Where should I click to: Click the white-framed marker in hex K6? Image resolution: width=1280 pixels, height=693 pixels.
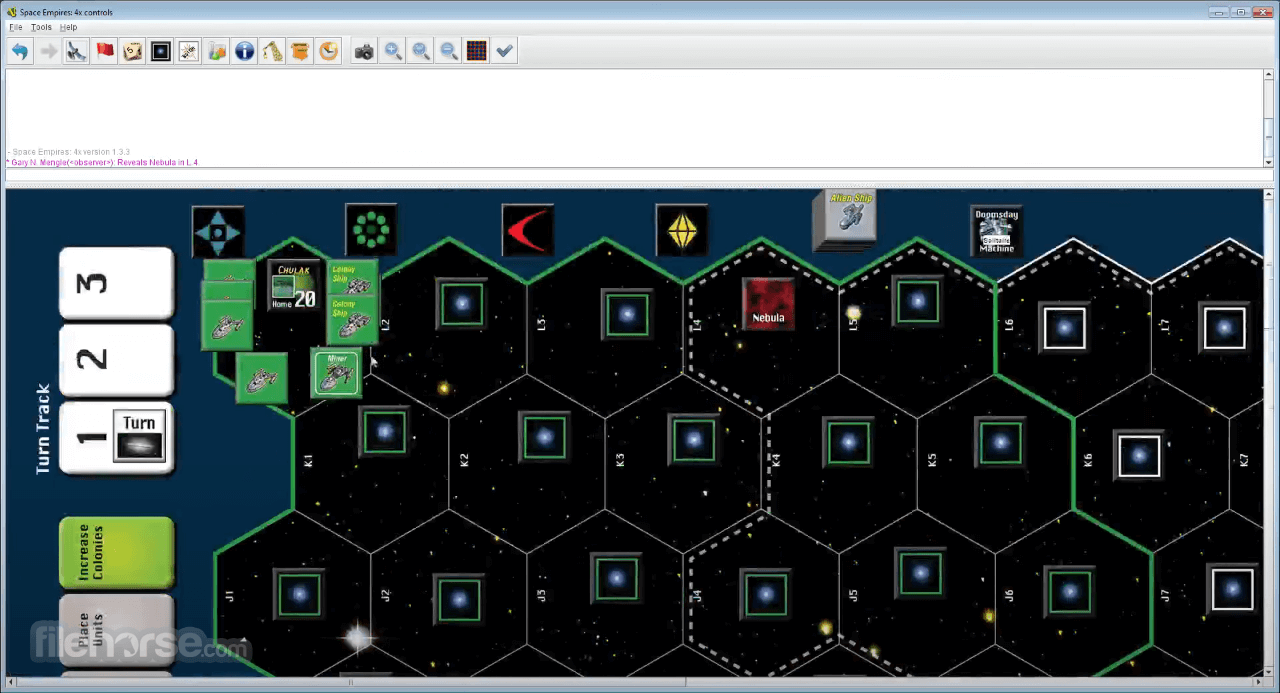point(1138,456)
